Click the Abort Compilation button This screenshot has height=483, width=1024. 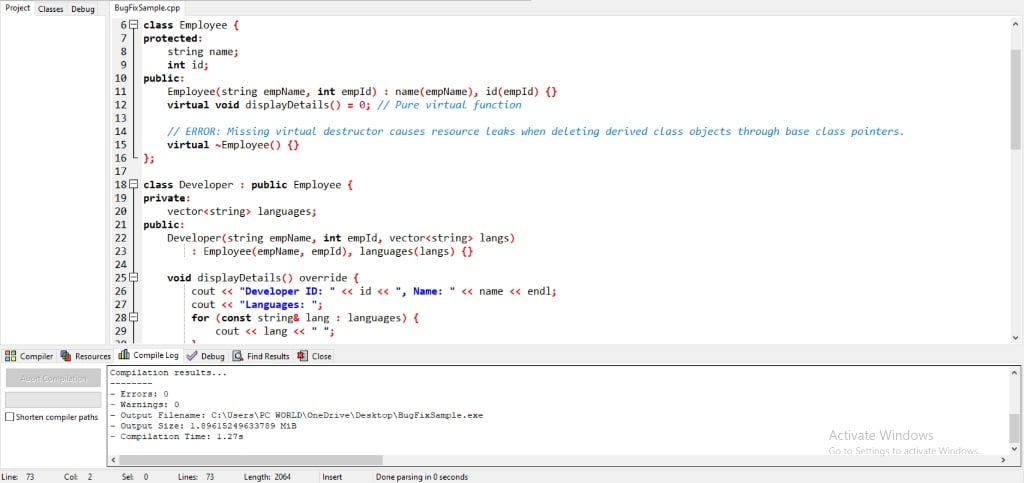pos(53,378)
